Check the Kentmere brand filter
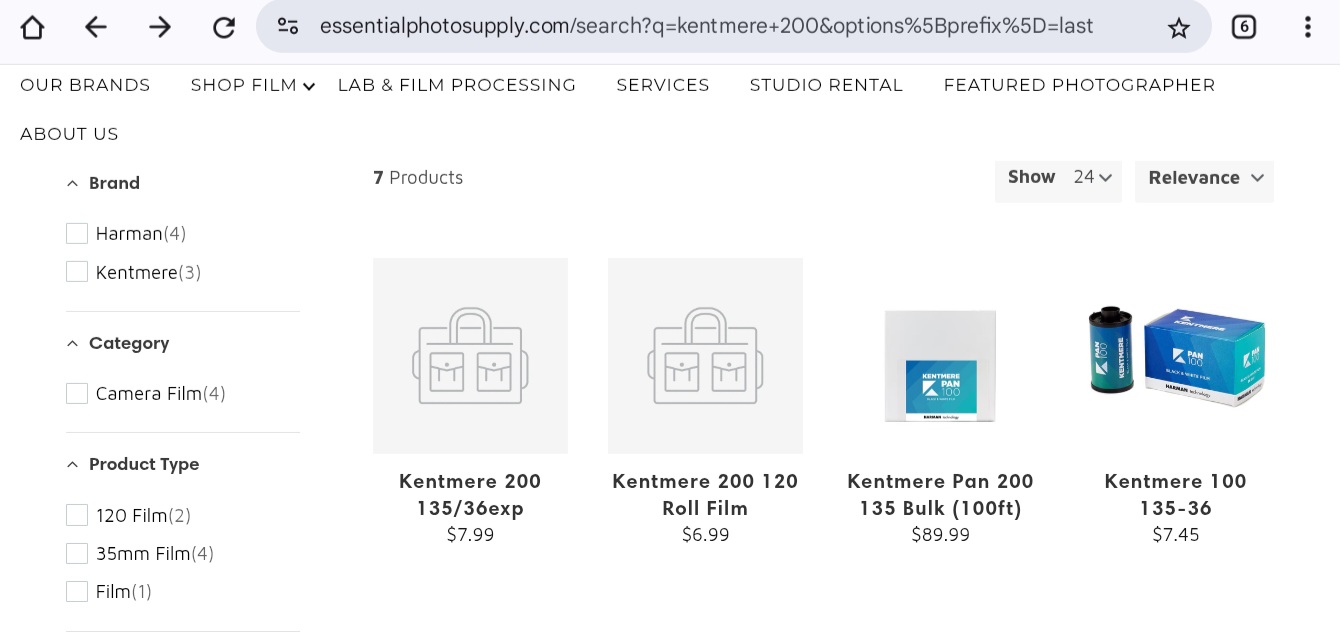This screenshot has height=640, width=1340. point(77,272)
